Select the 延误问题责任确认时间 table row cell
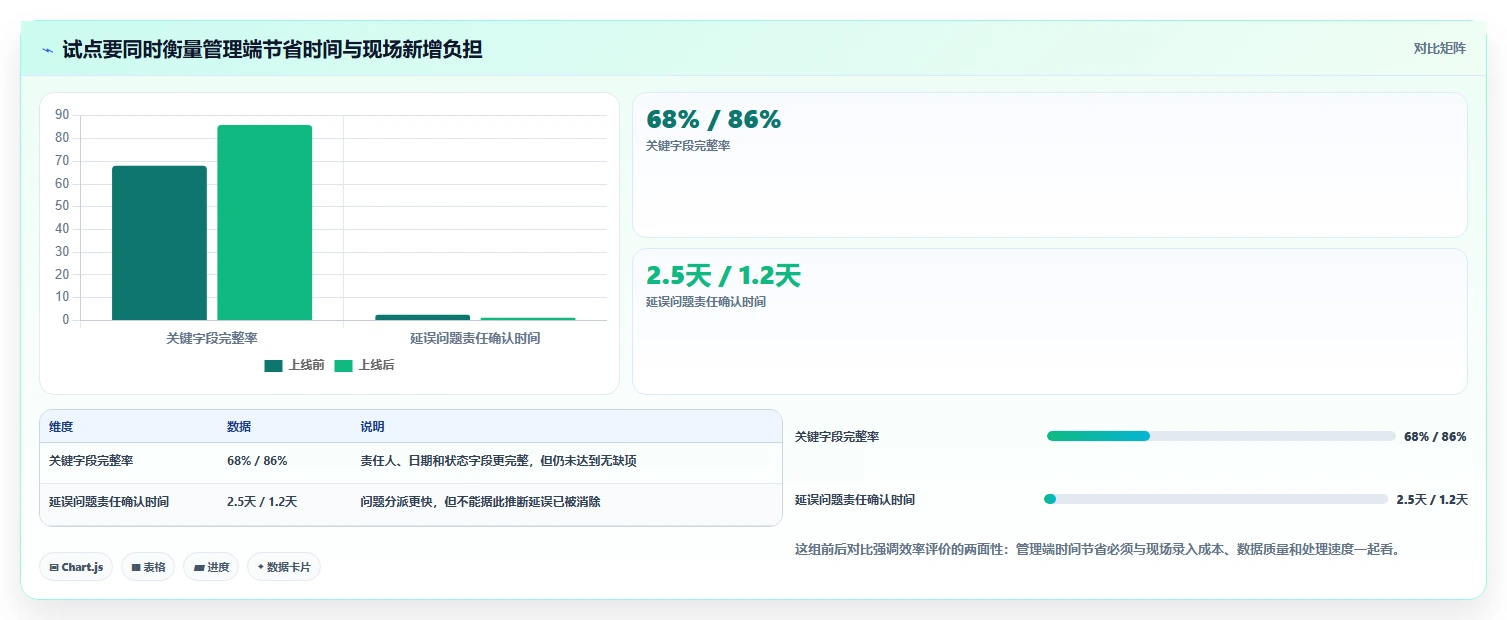Viewport: 1507px width, 620px height. (x=109, y=502)
